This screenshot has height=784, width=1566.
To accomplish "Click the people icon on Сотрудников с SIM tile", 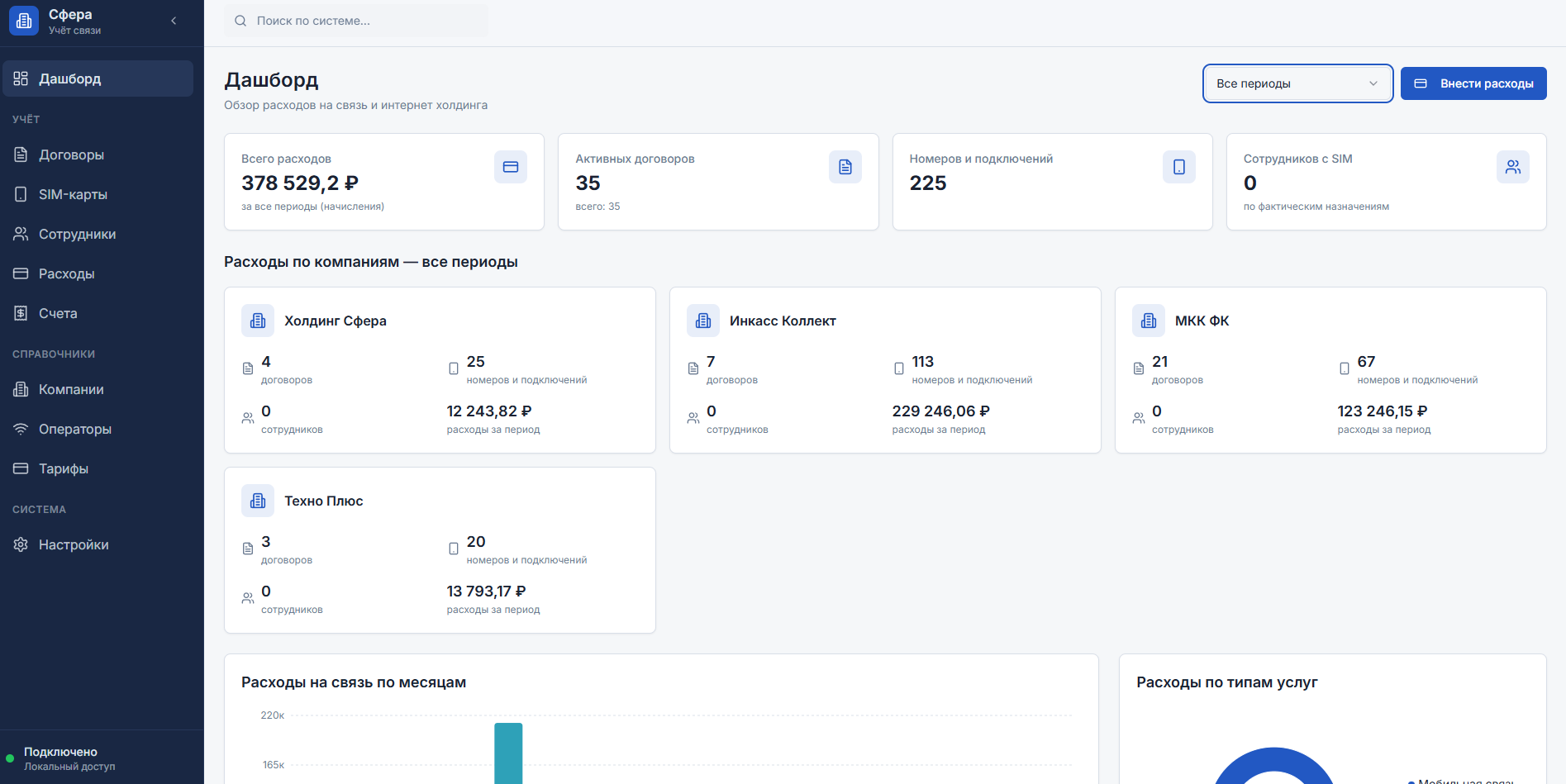I will (1513, 167).
